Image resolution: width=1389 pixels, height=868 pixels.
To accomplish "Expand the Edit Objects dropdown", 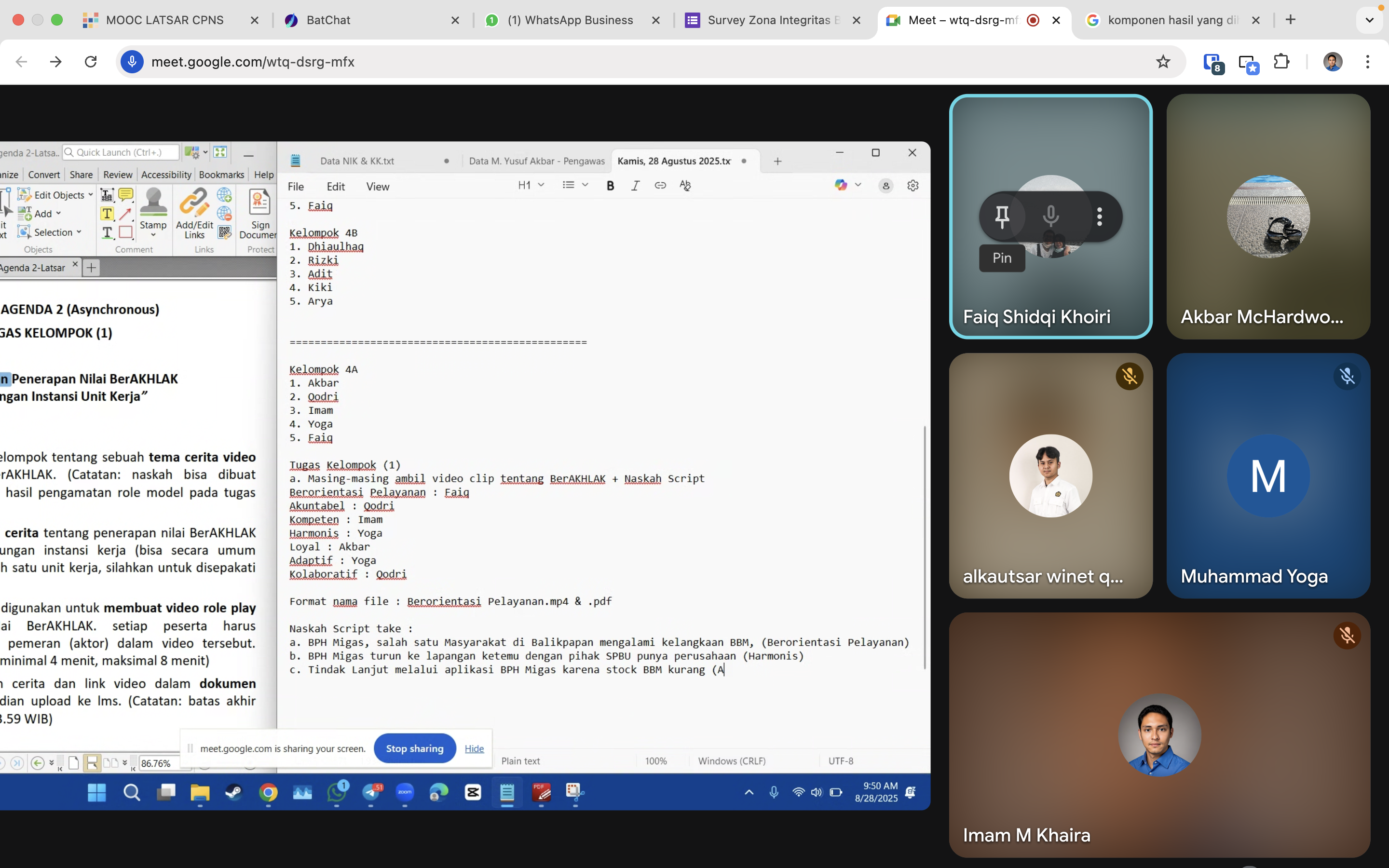I will (90, 195).
